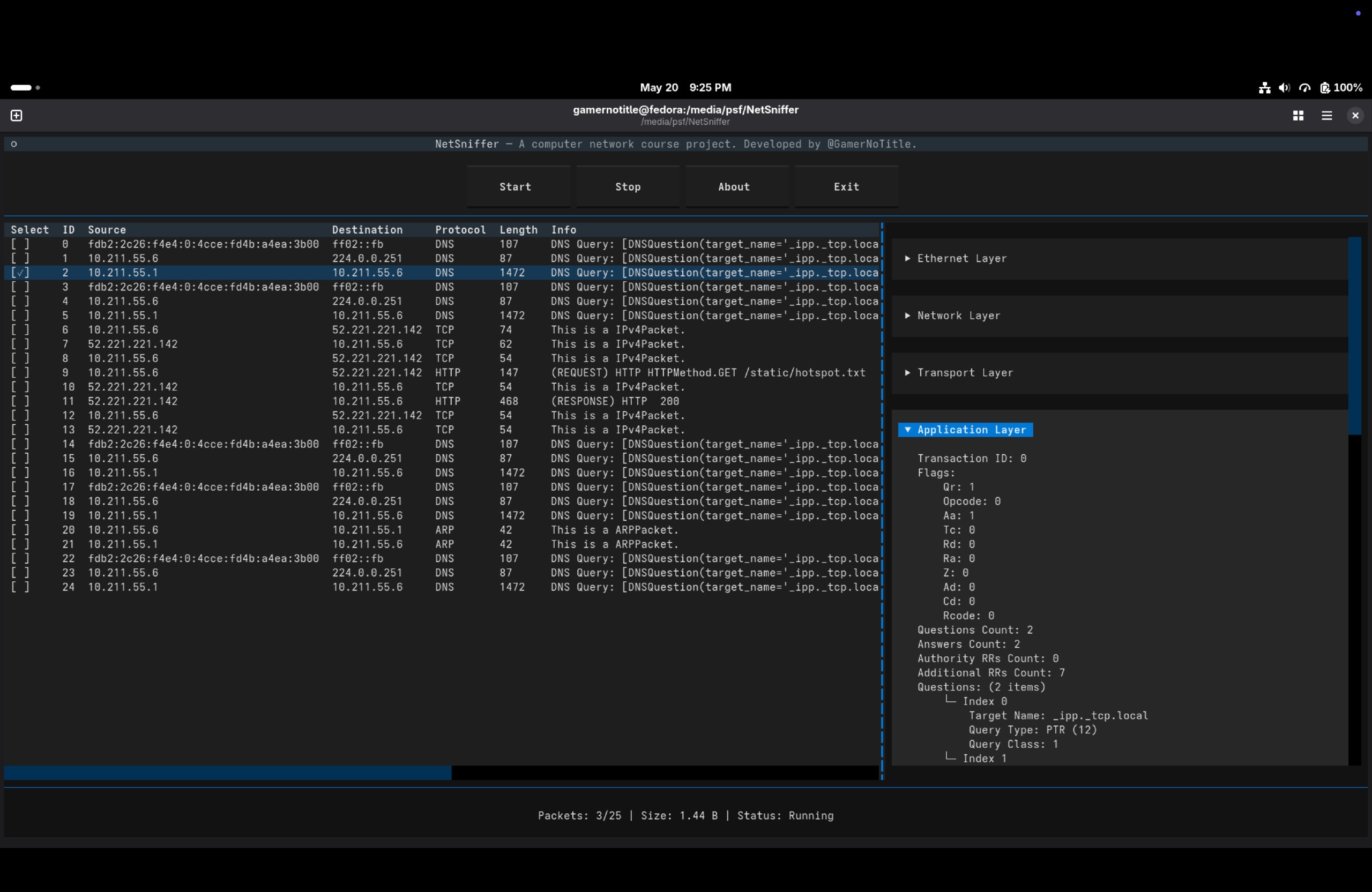The width and height of the screenshot is (1372, 892).
Task: Tick the checkbox for ARP packet 20
Action: (x=20, y=530)
